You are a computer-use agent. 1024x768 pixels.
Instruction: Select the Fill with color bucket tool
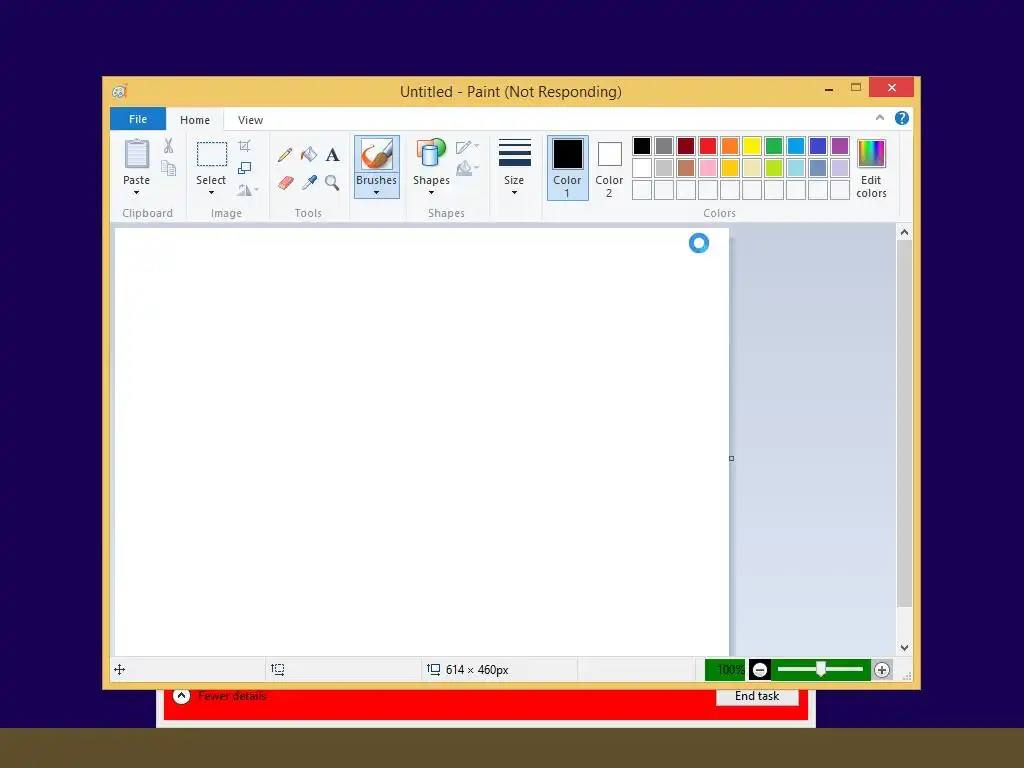point(309,154)
